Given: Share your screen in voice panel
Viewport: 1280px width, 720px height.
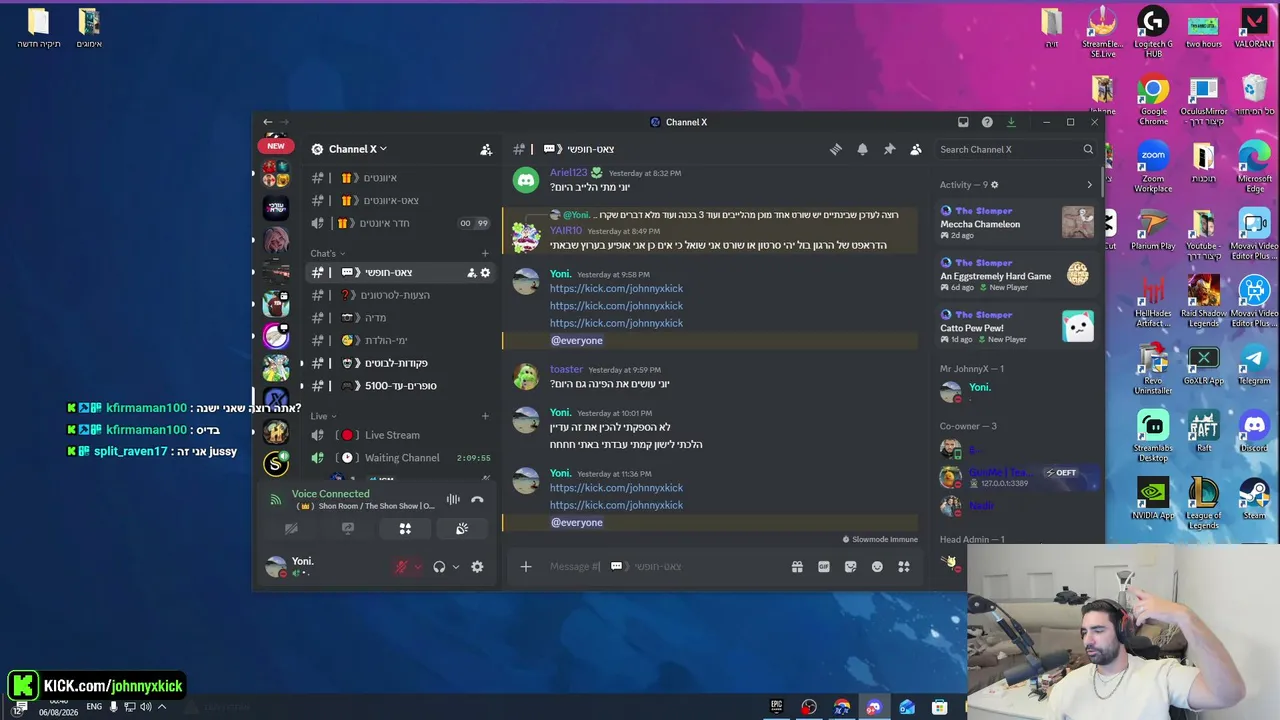Looking at the screenshot, I should (x=348, y=528).
